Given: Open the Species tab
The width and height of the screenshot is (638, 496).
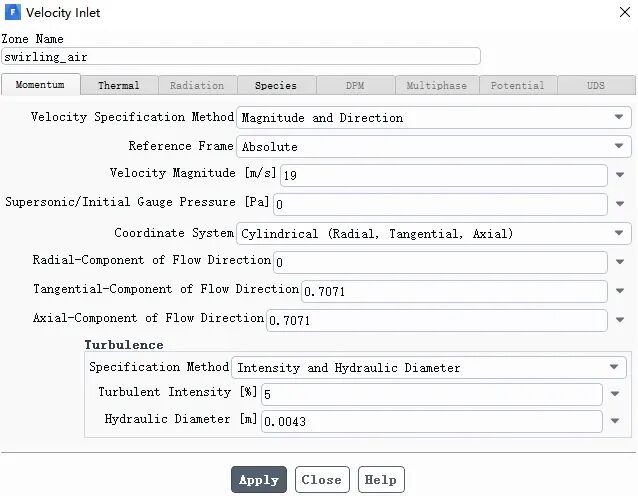Looking at the screenshot, I should [x=275, y=86].
